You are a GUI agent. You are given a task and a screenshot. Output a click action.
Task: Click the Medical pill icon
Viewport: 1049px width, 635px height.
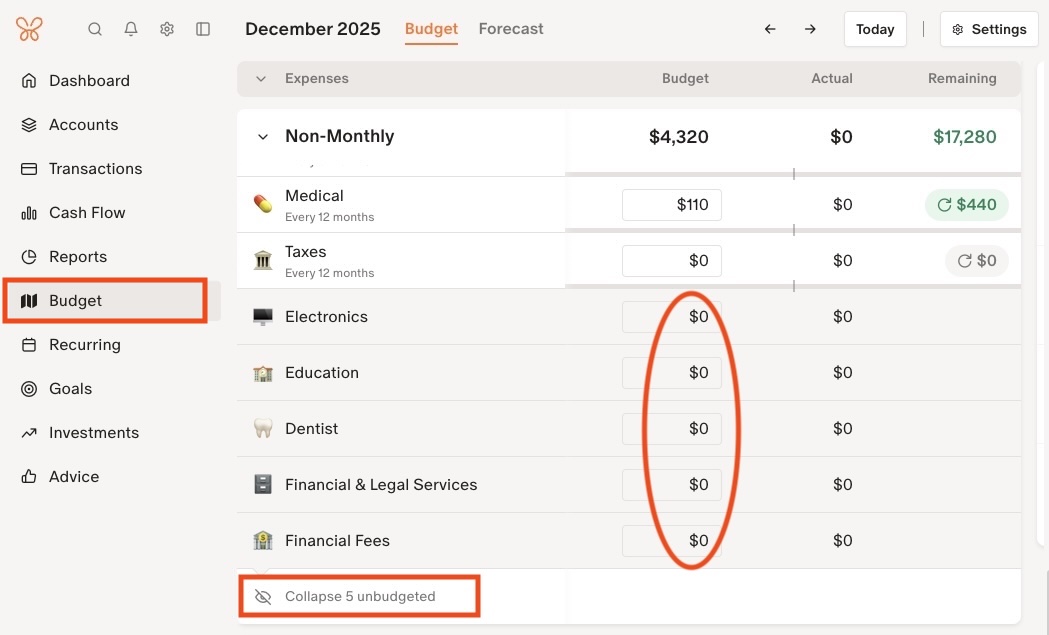coord(263,204)
